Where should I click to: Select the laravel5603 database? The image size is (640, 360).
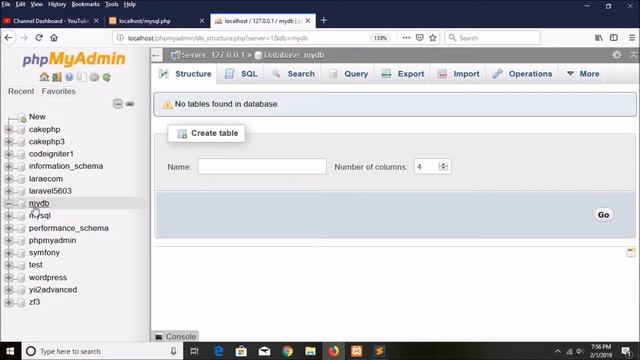point(50,191)
